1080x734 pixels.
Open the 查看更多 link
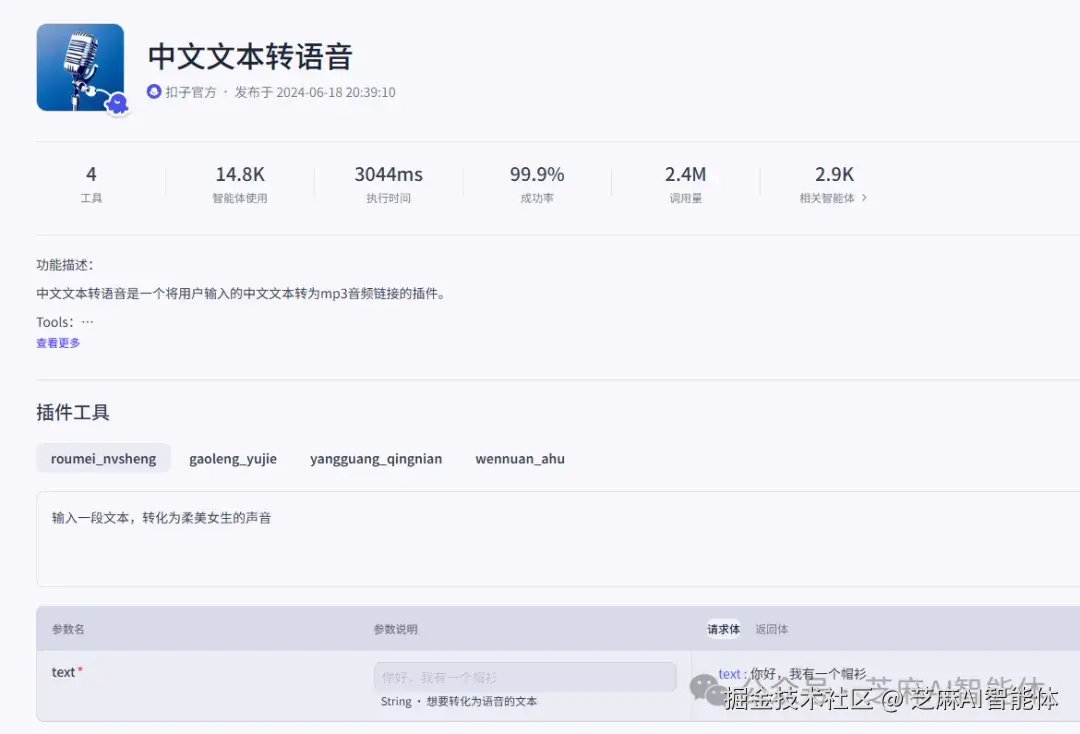[x=57, y=342]
